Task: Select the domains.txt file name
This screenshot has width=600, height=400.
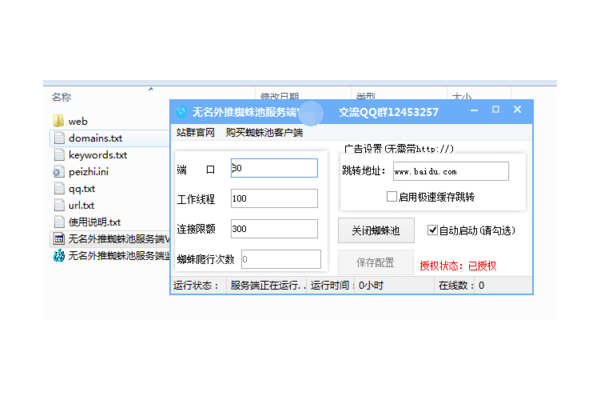Action: (95, 138)
